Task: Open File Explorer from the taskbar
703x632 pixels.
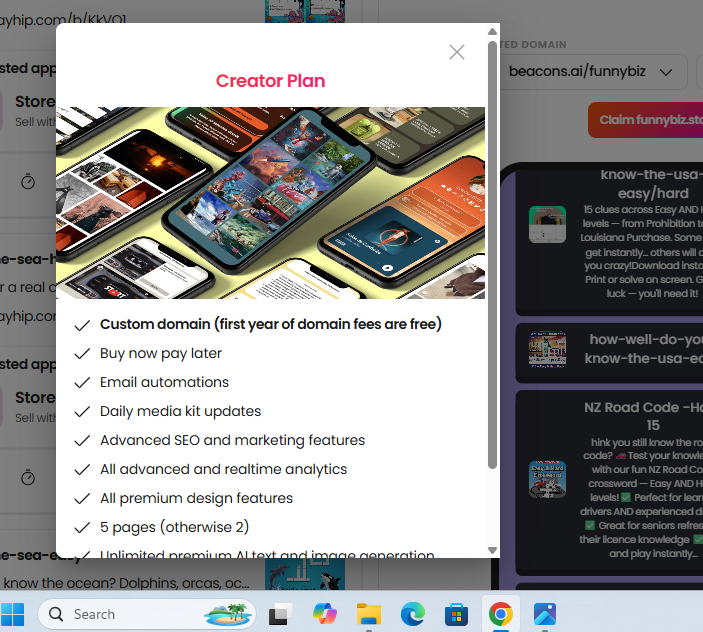Action: (x=369, y=614)
